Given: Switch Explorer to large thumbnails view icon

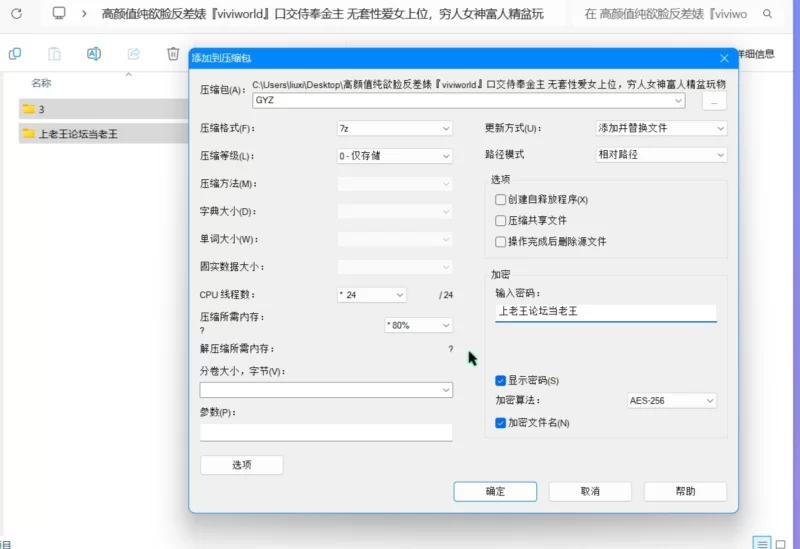Looking at the screenshot, I should 781,544.
